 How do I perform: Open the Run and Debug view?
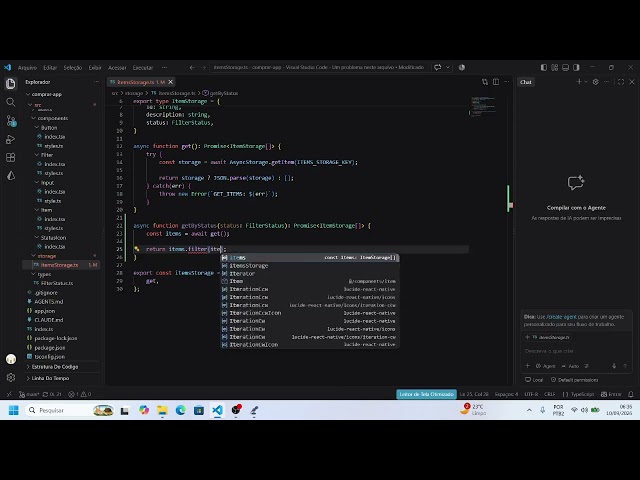click(11, 139)
